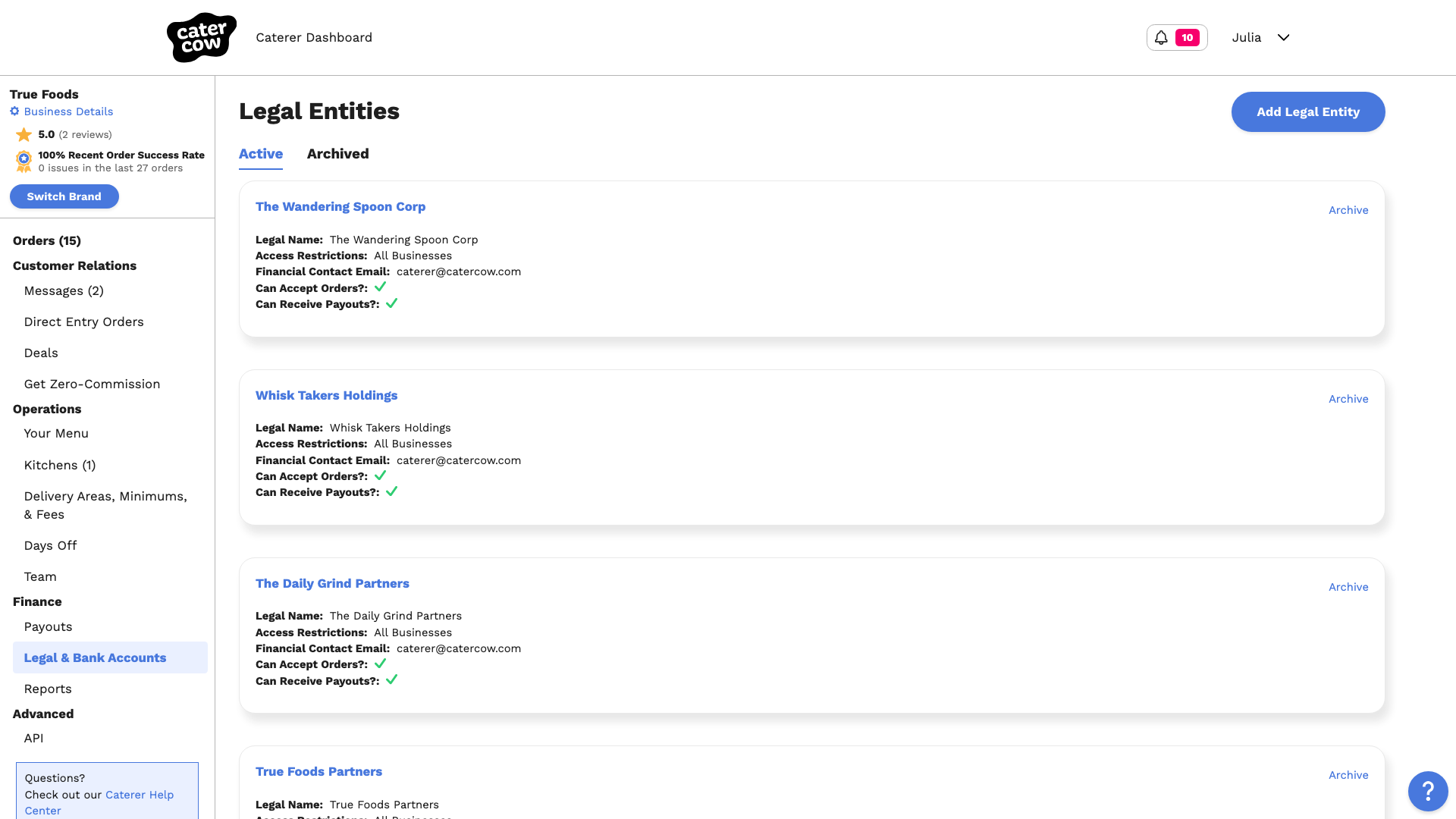Click the True Foods brand name

click(44, 94)
